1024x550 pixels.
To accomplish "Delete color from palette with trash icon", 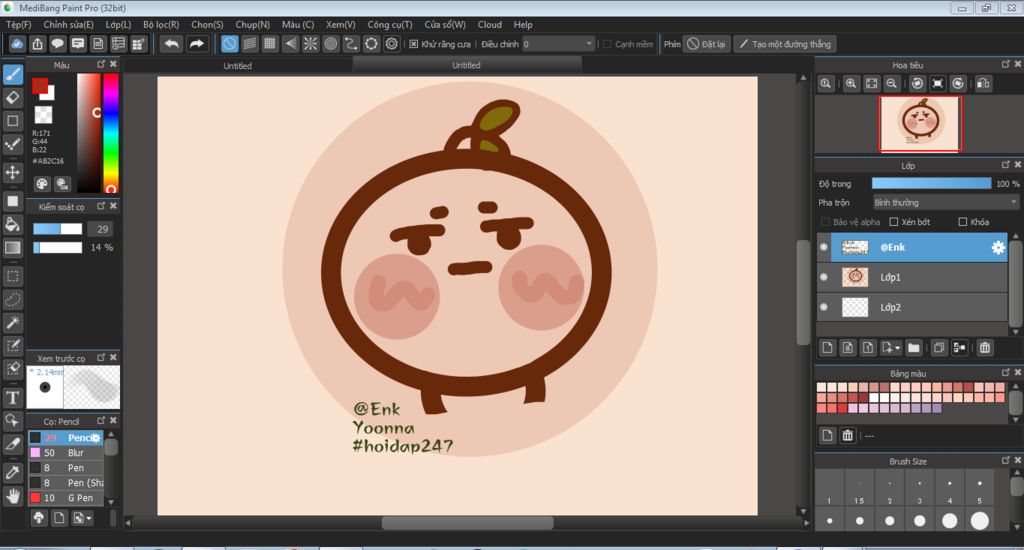I will coord(848,436).
